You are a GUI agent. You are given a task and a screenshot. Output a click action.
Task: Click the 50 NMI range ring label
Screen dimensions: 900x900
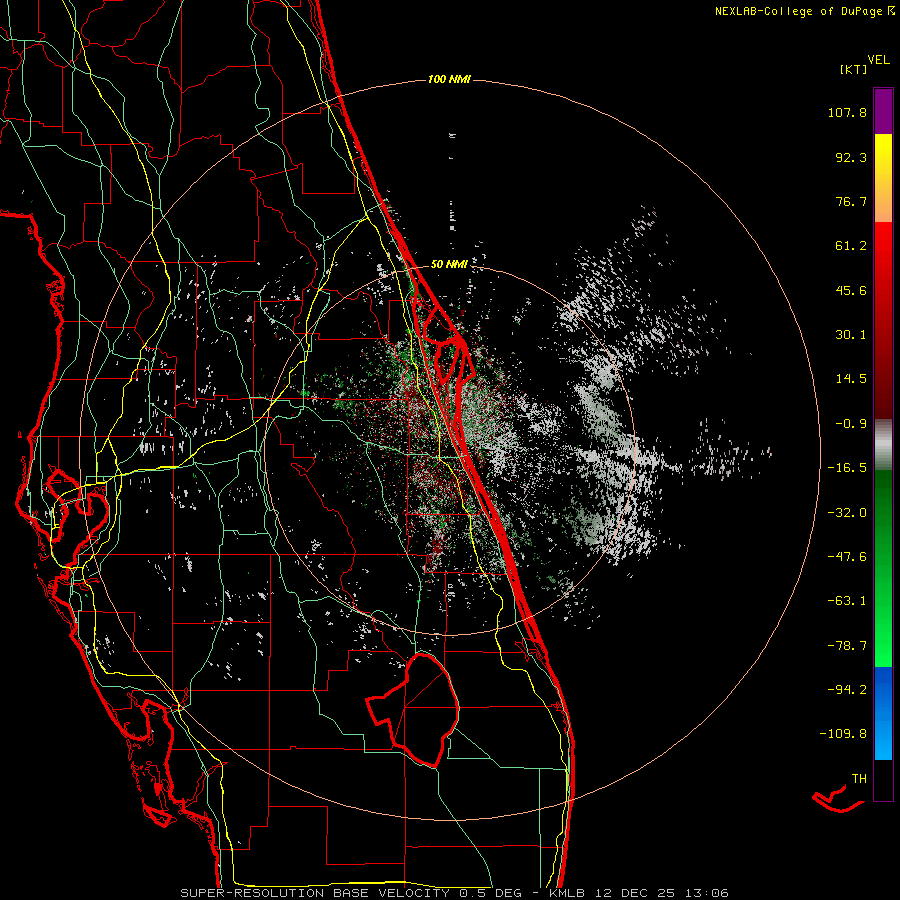point(449,264)
